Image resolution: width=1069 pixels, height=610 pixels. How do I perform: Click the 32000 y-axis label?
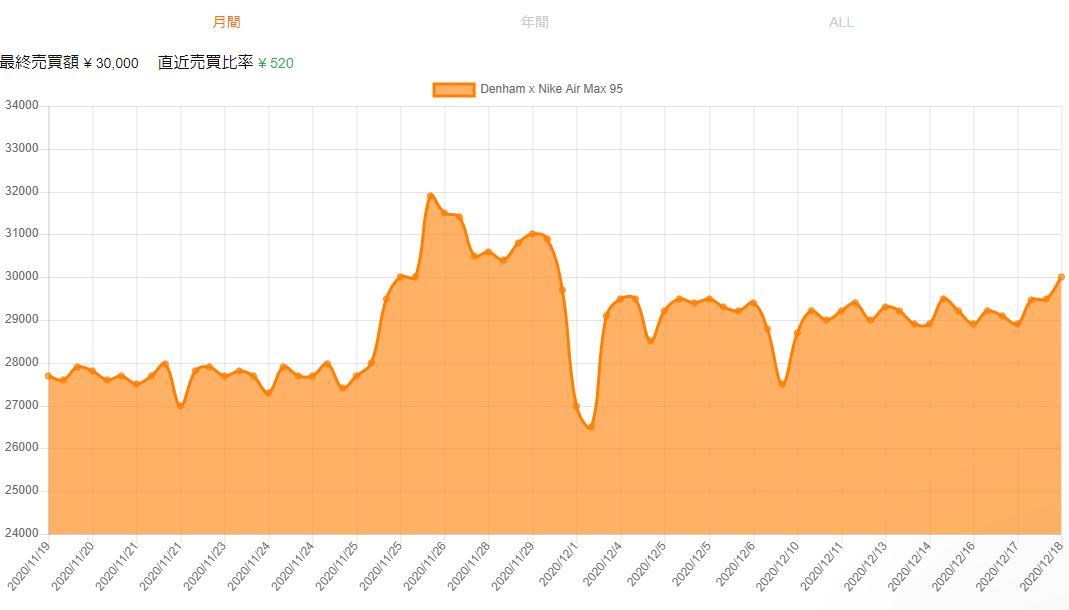pyautogui.click(x=22, y=191)
